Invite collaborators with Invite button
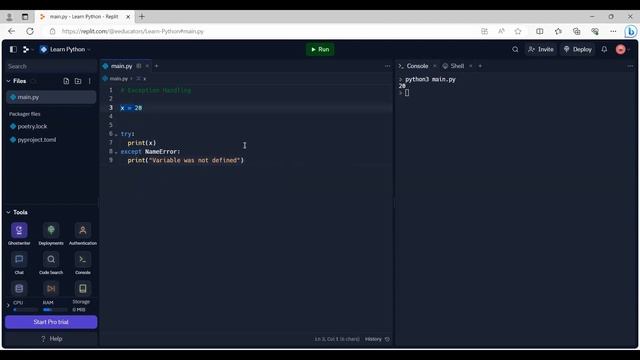The image size is (640, 360). (x=541, y=49)
